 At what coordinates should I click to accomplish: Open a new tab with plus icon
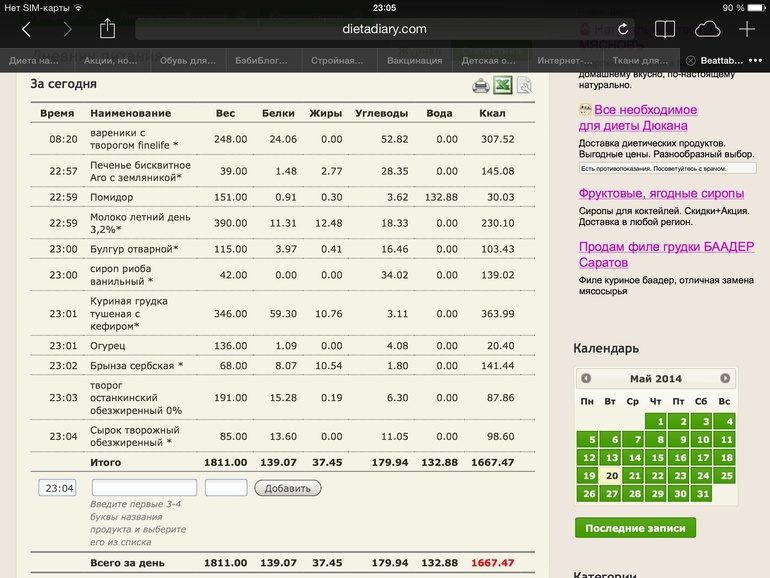[747, 29]
